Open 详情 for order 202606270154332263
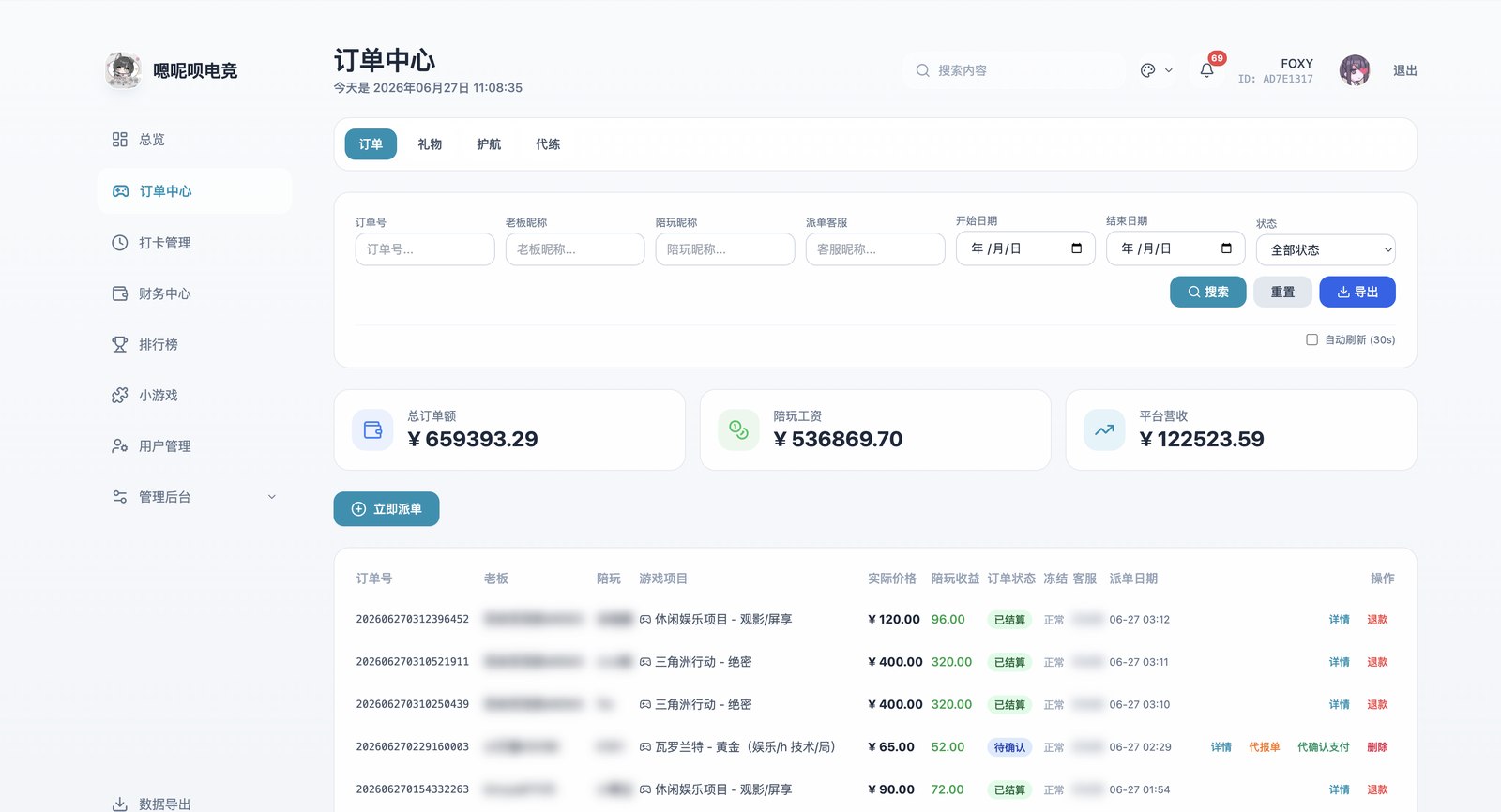Viewport: 1501px width, 812px height. point(1340,789)
